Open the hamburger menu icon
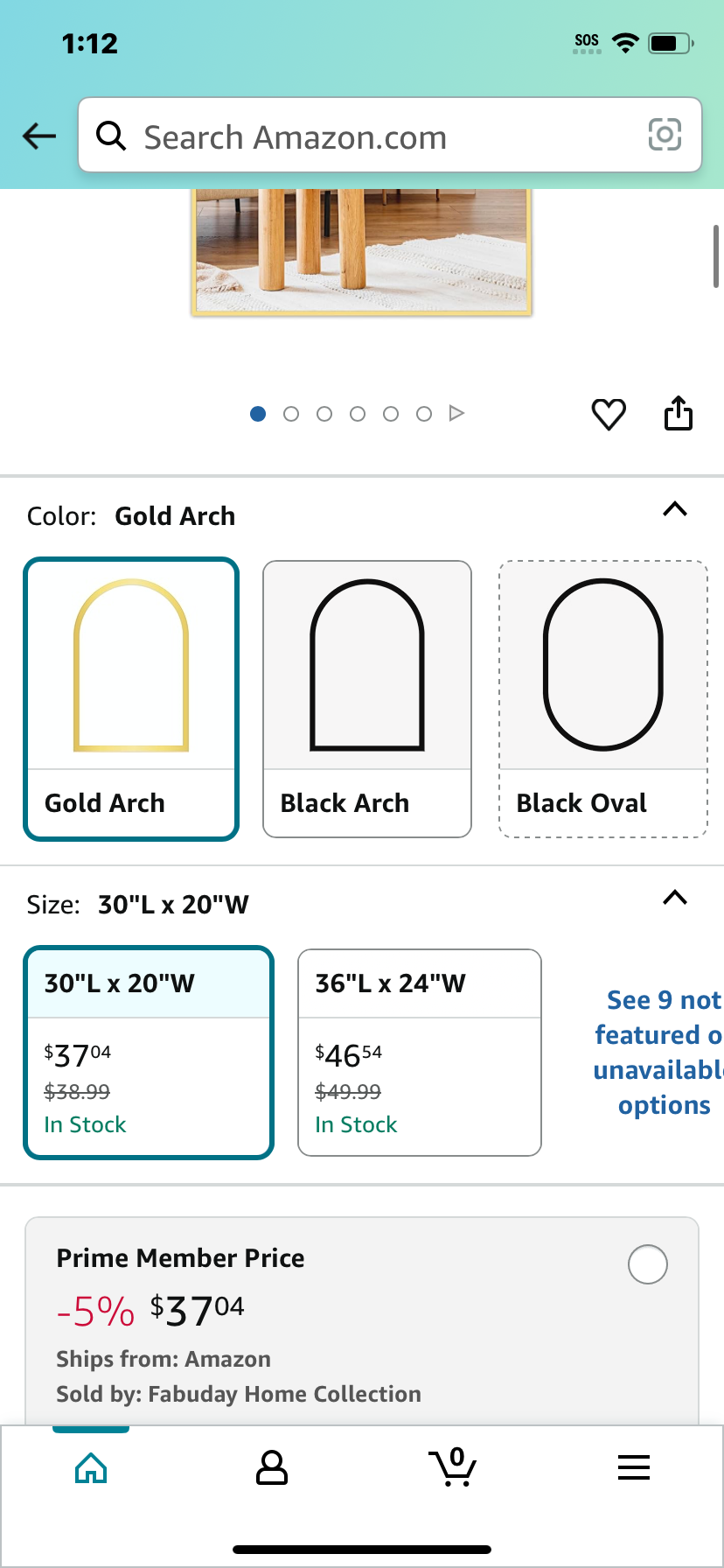This screenshot has width=724, height=1568. pyautogui.click(x=634, y=1467)
